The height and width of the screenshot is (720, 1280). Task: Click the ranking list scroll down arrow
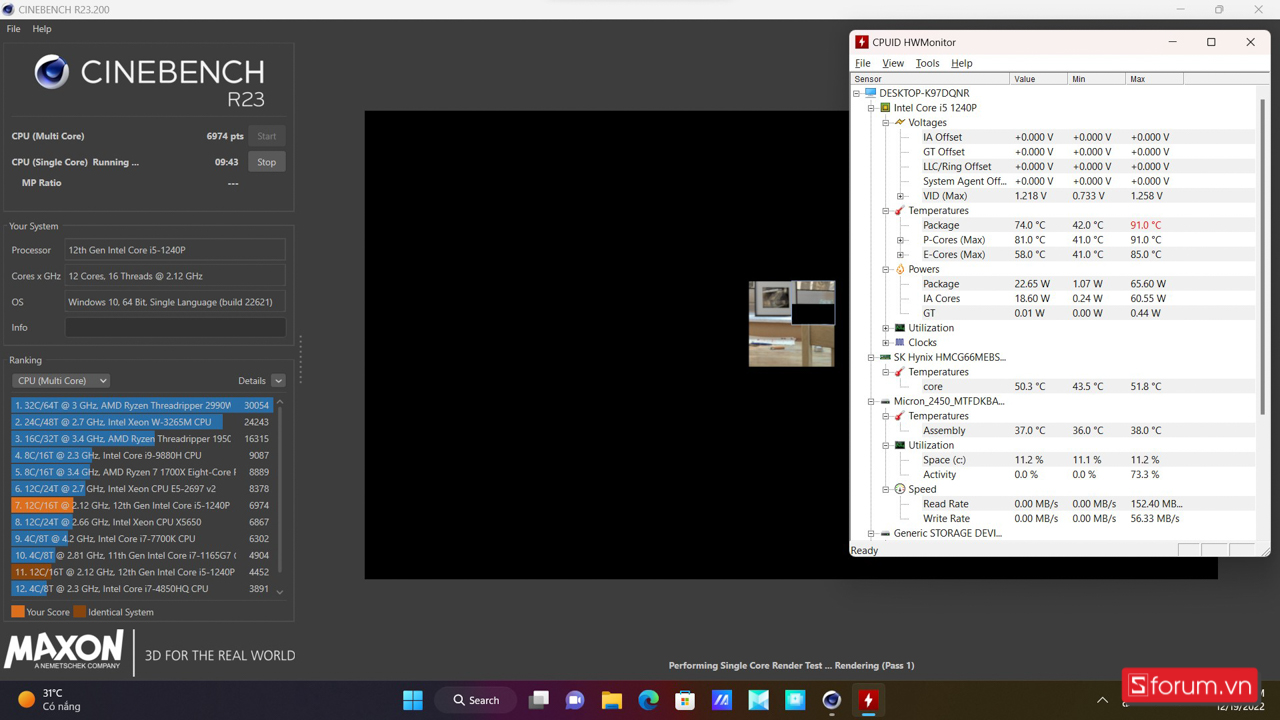[280, 592]
